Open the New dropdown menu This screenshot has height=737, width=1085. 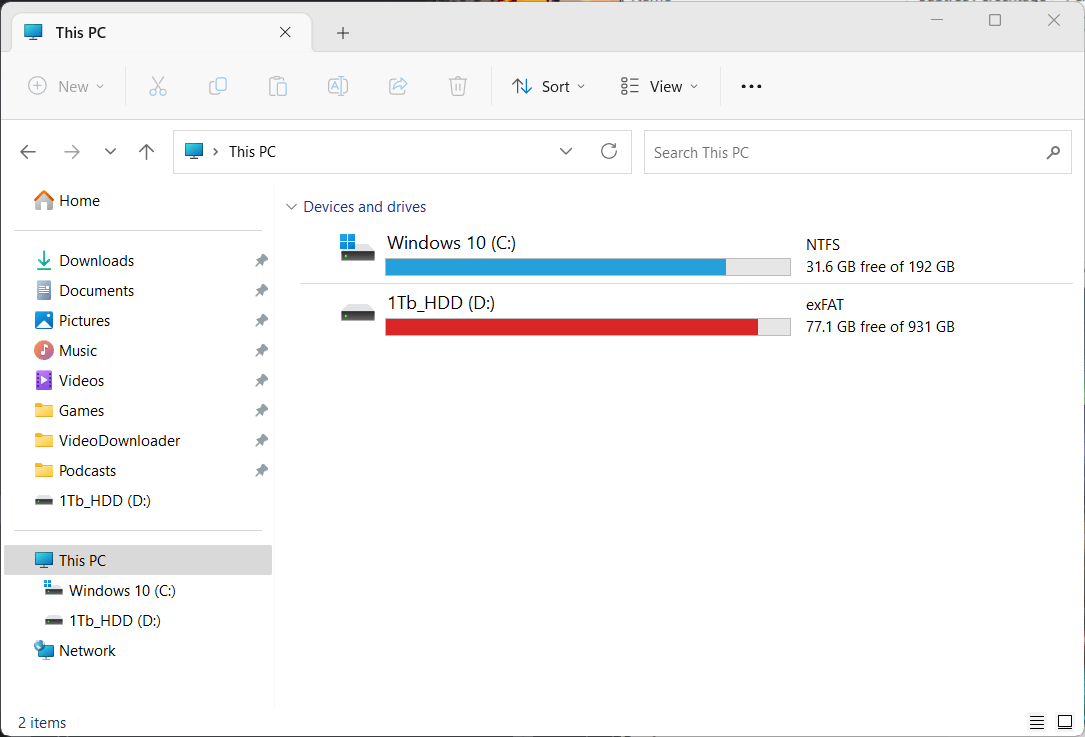[66, 87]
